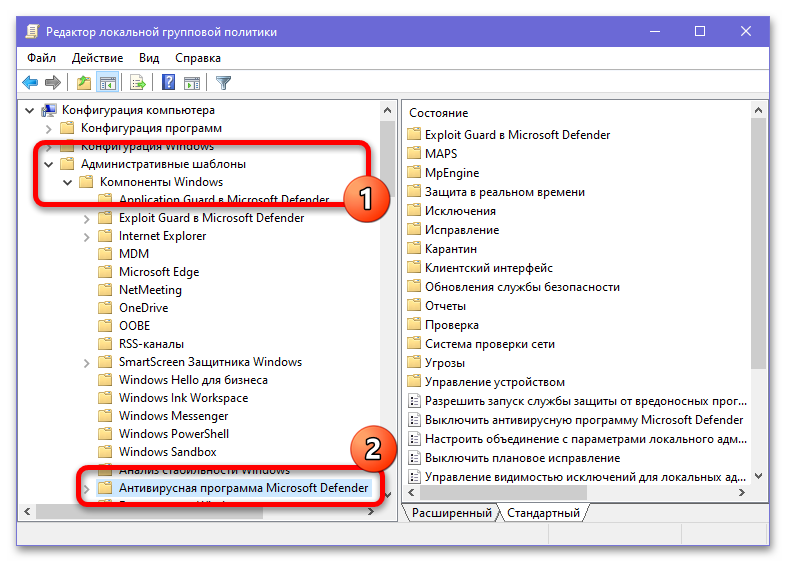This screenshot has height=562, width=786.
Task: Click the computer icon of Конфигурация компьютера
Action: pyautogui.click(x=49, y=110)
